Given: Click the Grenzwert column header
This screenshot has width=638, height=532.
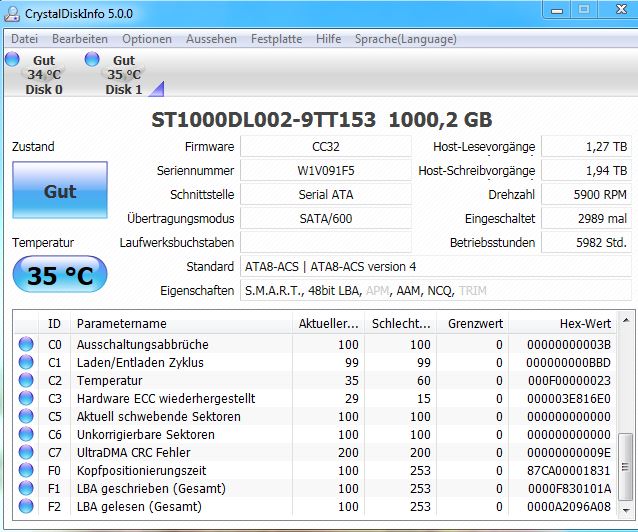Looking at the screenshot, I should pyautogui.click(x=473, y=323).
